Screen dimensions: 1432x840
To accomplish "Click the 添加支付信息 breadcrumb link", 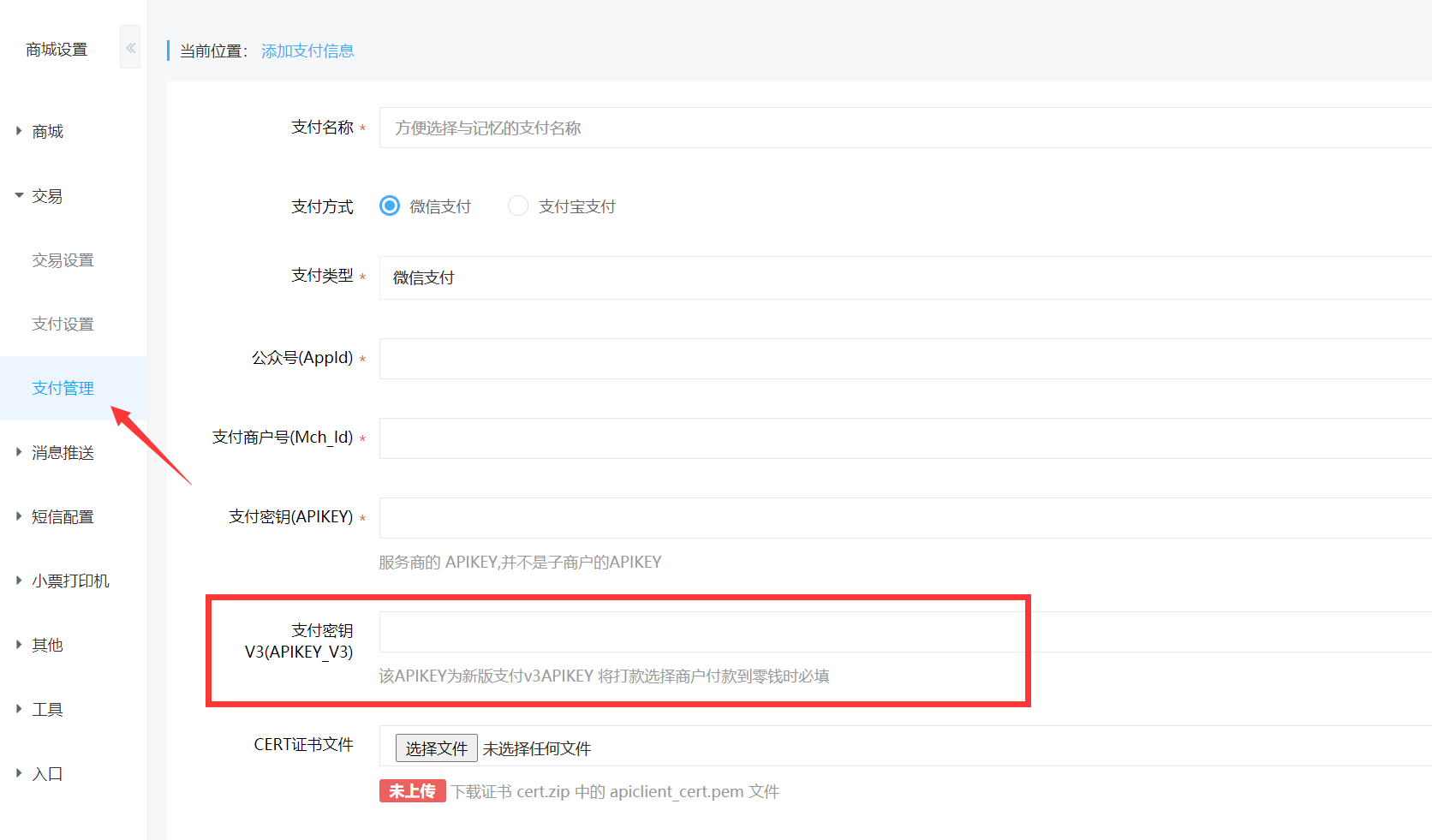I will click(x=307, y=51).
